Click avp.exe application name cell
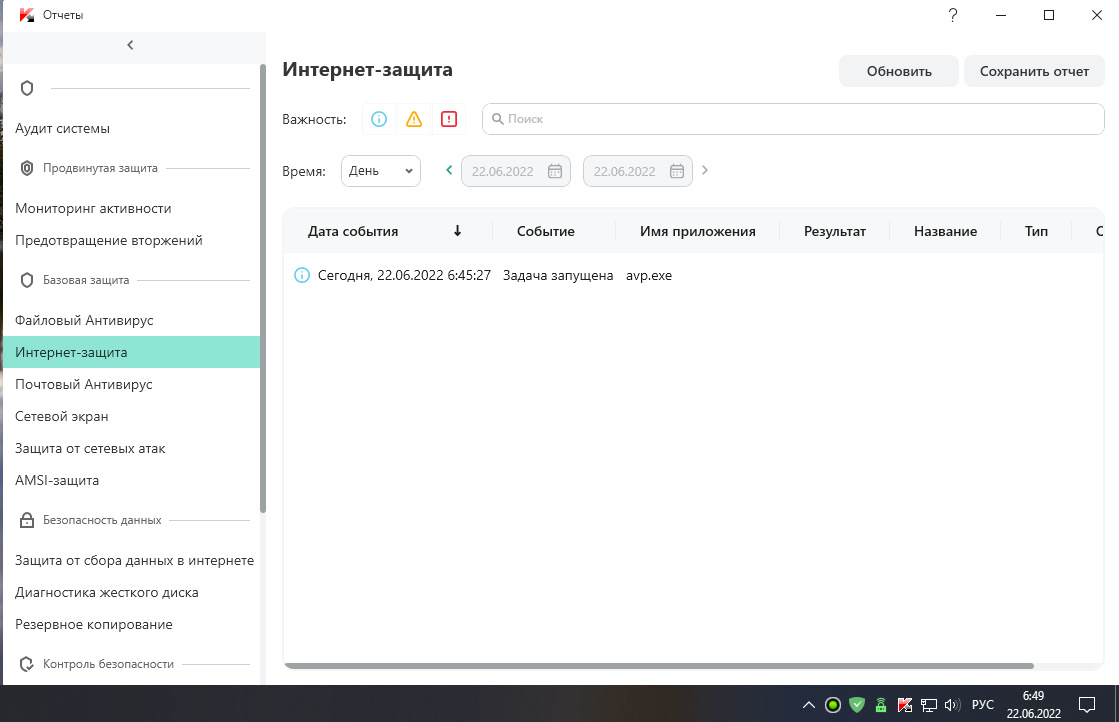Viewport: 1119px width, 722px height. pos(649,275)
